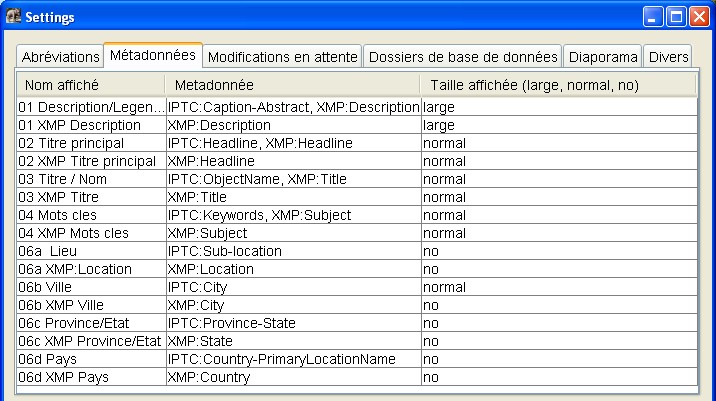Click the Taille affichée column header
716x401 pixels.
click(558, 85)
